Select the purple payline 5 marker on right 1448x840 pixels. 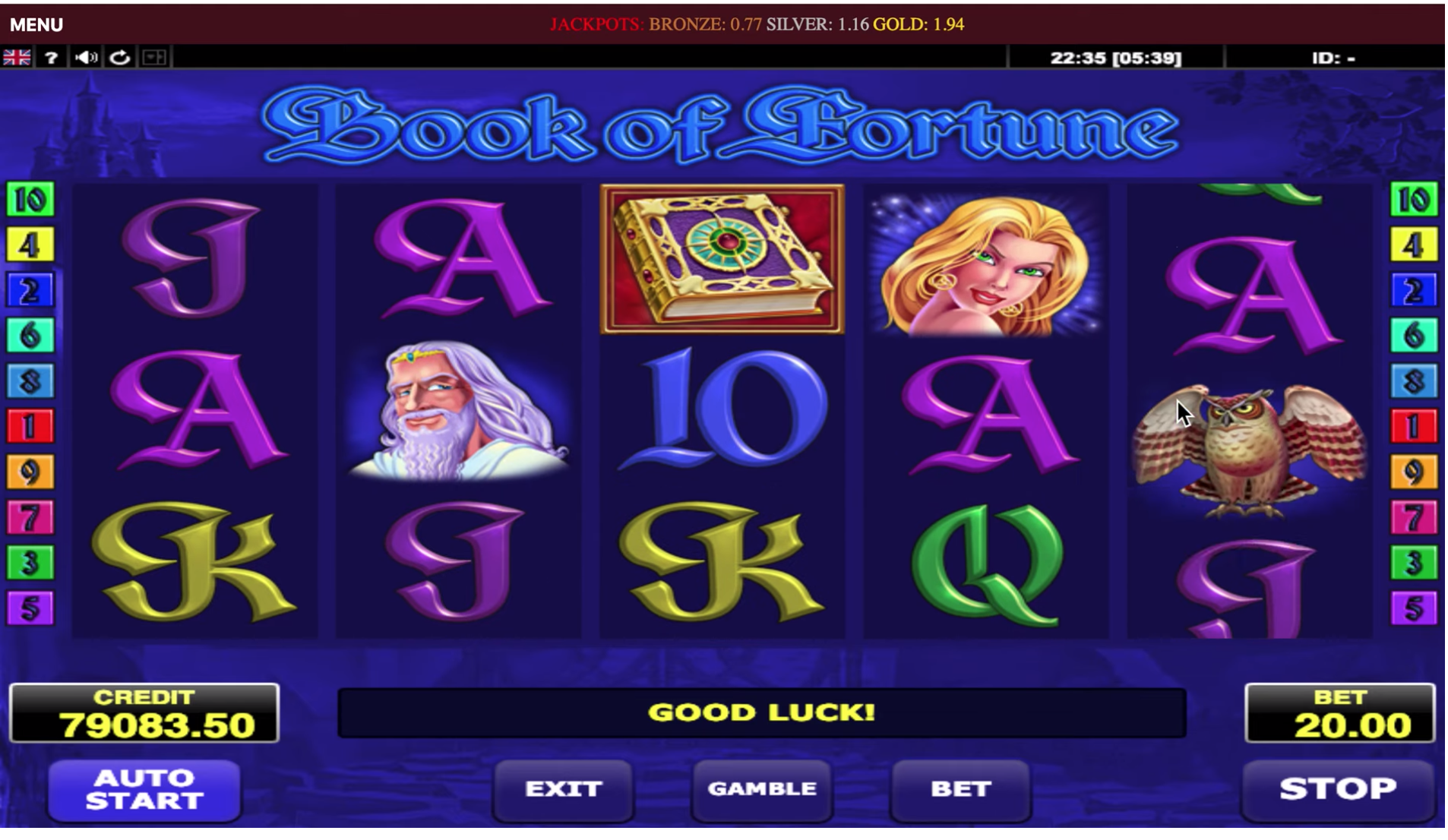click(1414, 608)
